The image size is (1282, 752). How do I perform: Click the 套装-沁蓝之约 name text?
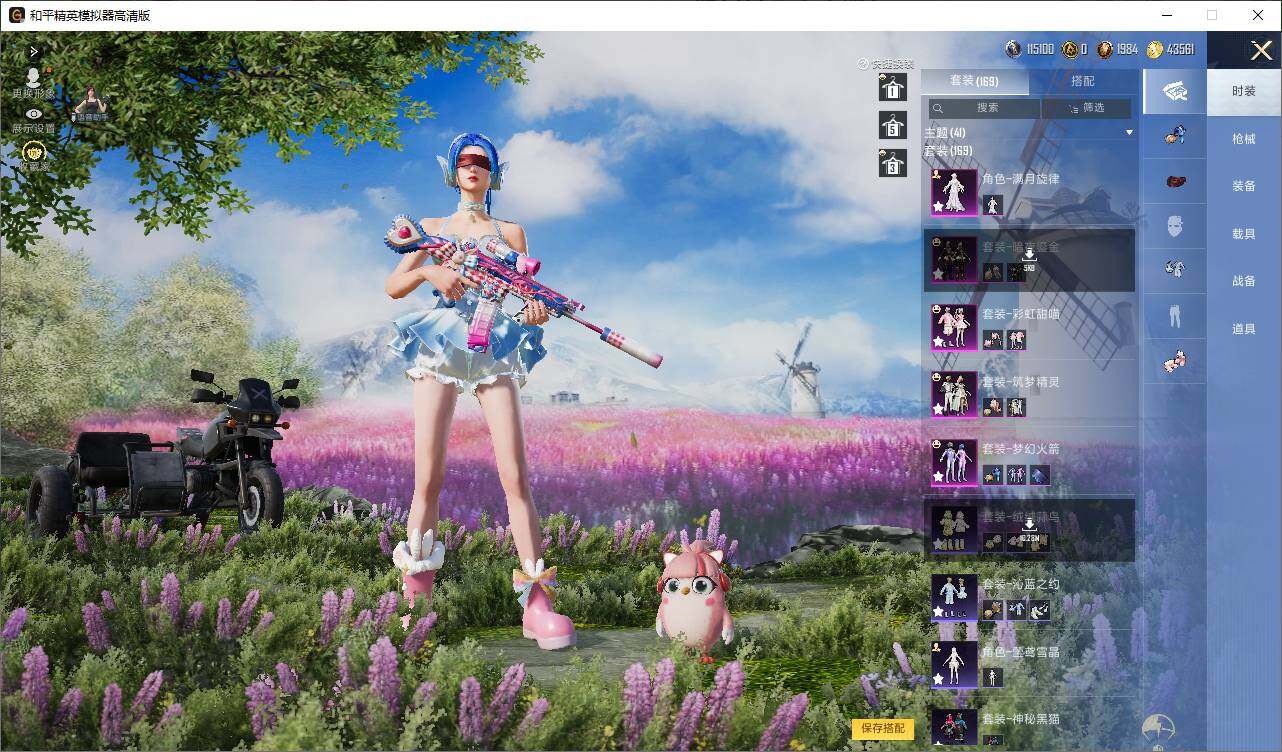click(x=1020, y=584)
